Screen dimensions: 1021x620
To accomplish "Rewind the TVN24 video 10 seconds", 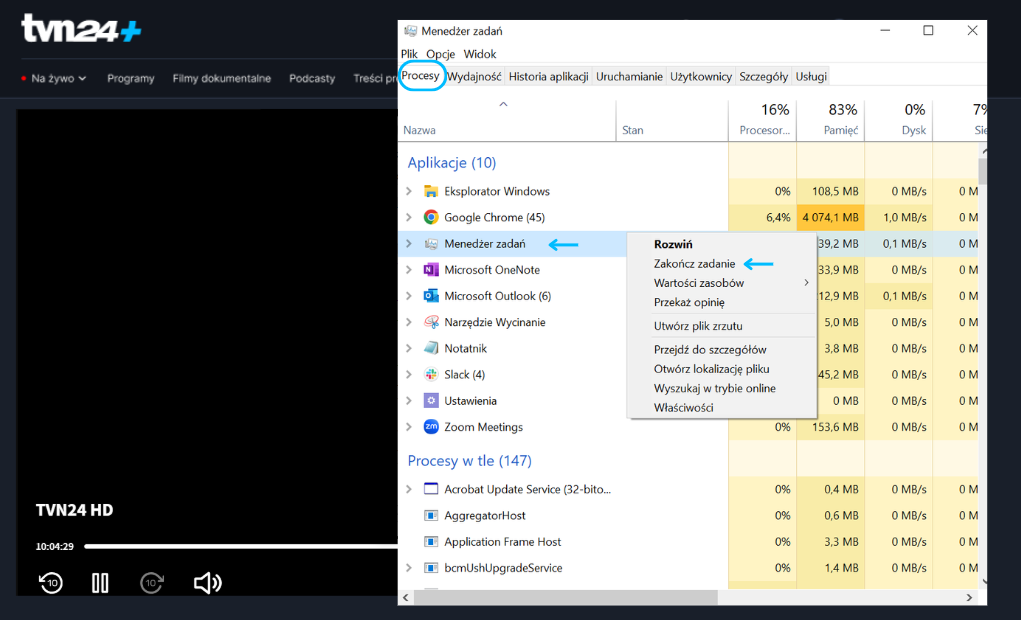I will pyautogui.click(x=51, y=582).
